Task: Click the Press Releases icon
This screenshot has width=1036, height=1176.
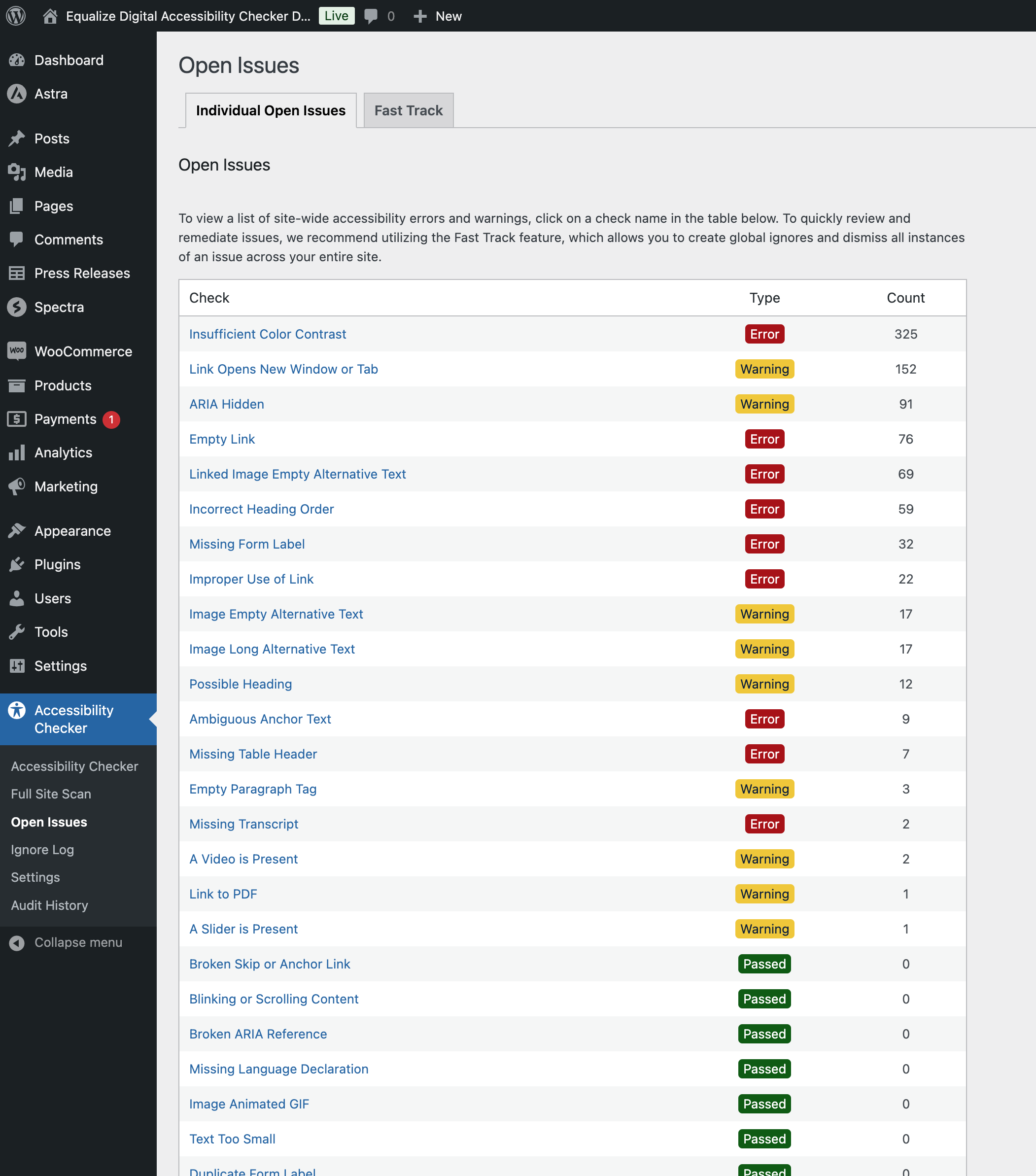Action: (x=17, y=273)
